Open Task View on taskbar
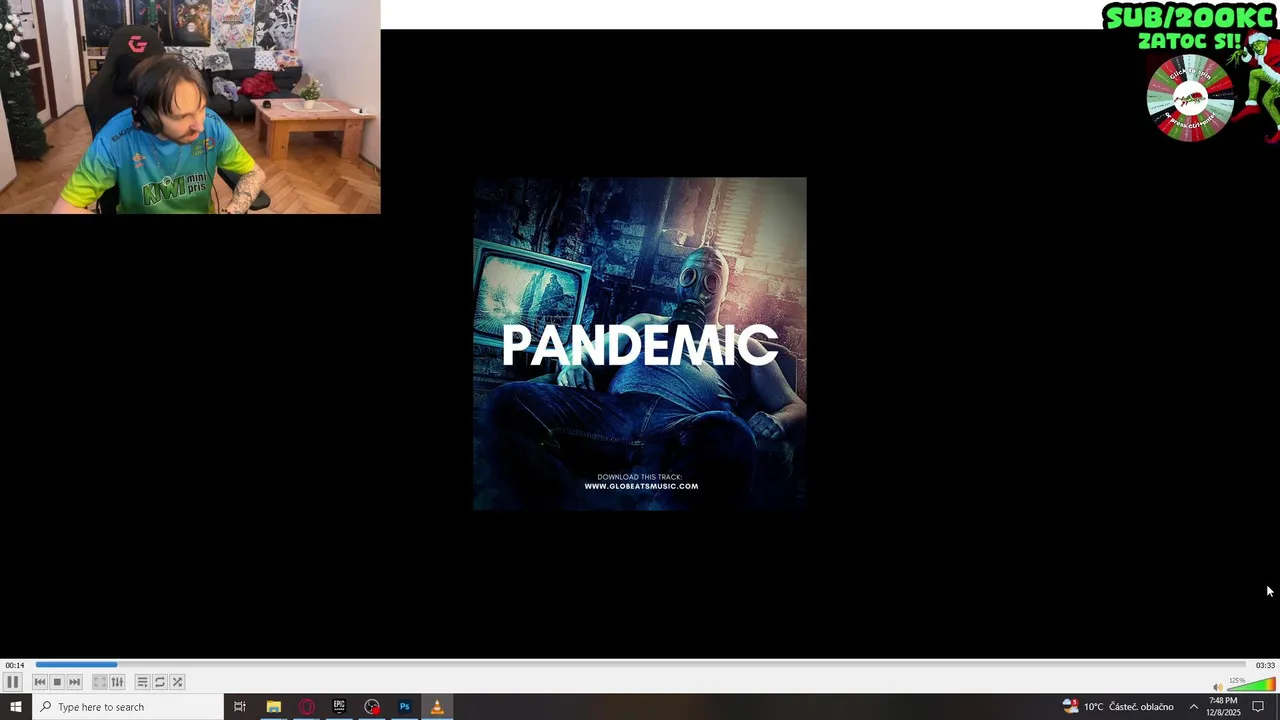This screenshot has width=1280, height=720. pyautogui.click(x=240, y=707)
